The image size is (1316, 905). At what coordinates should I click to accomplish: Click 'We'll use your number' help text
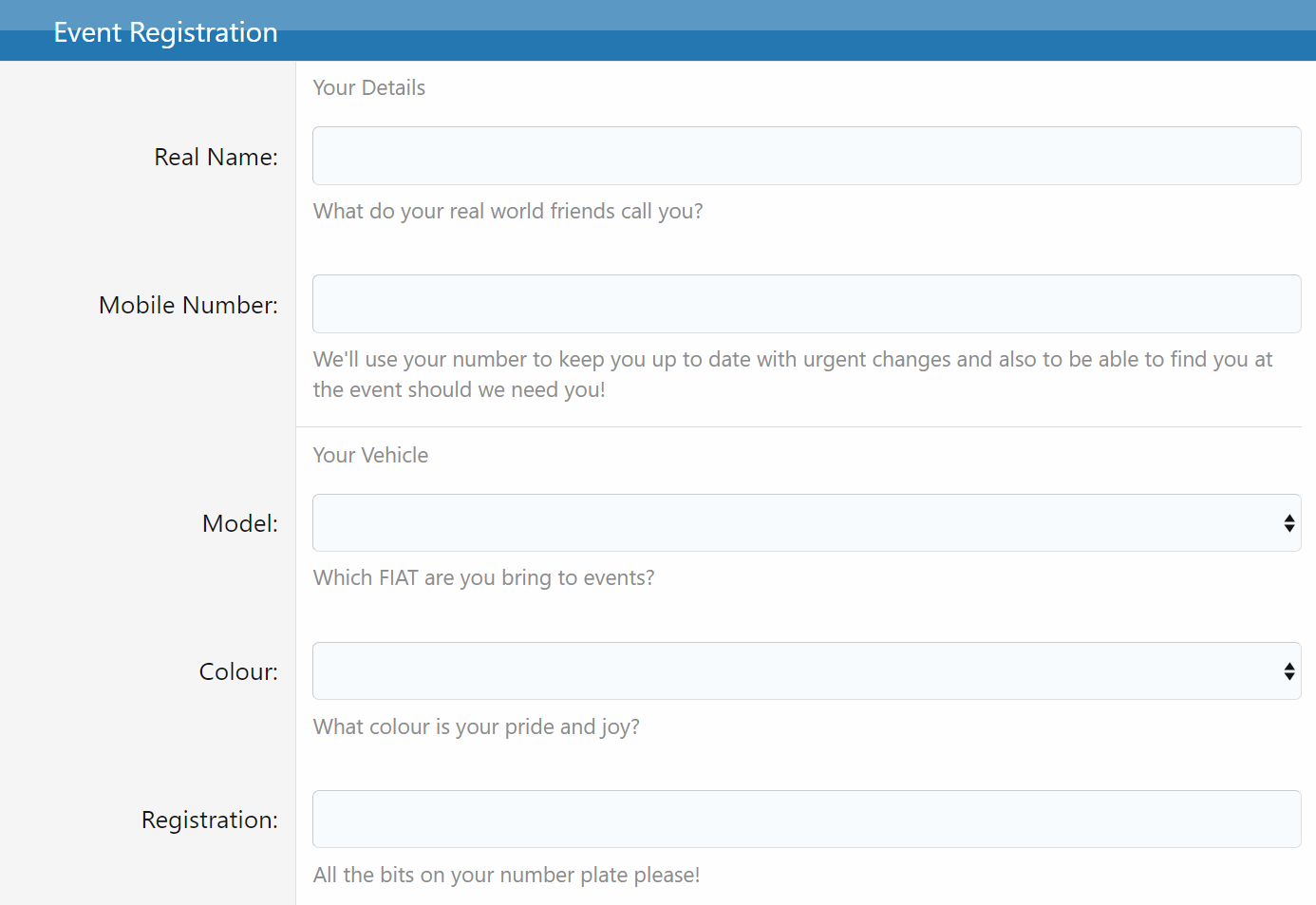pos(793,374)
